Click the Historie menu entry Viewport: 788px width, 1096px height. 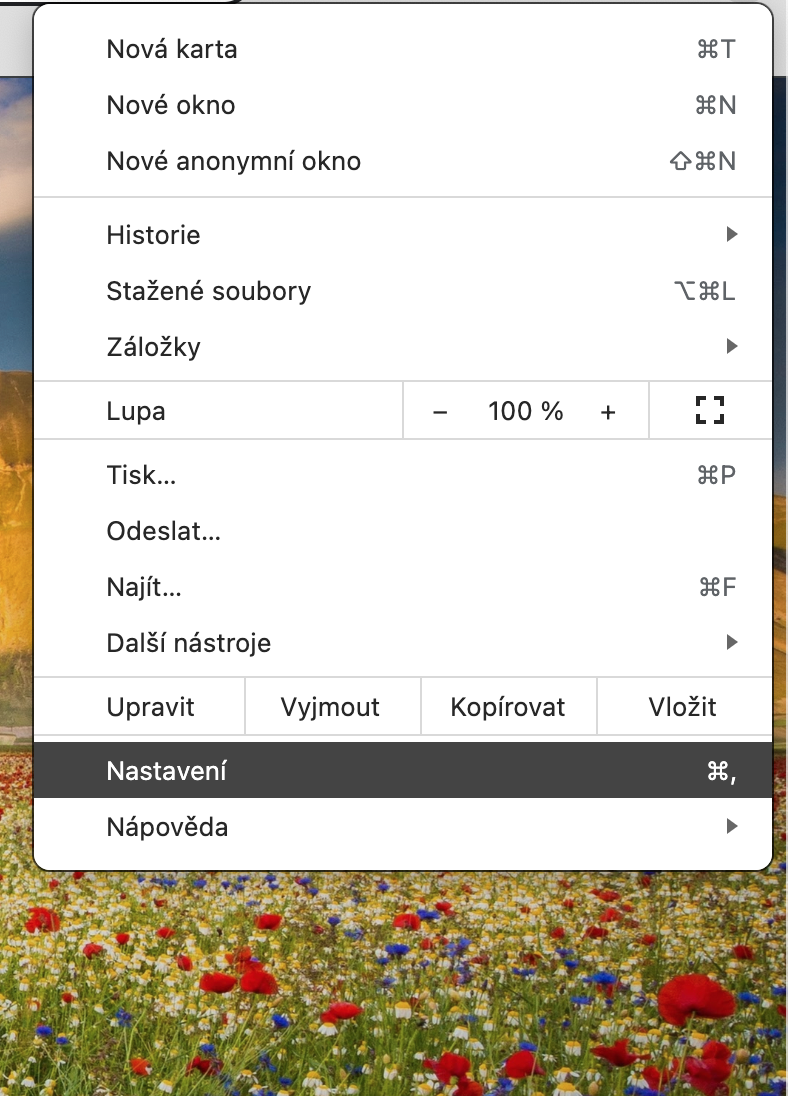154,235
